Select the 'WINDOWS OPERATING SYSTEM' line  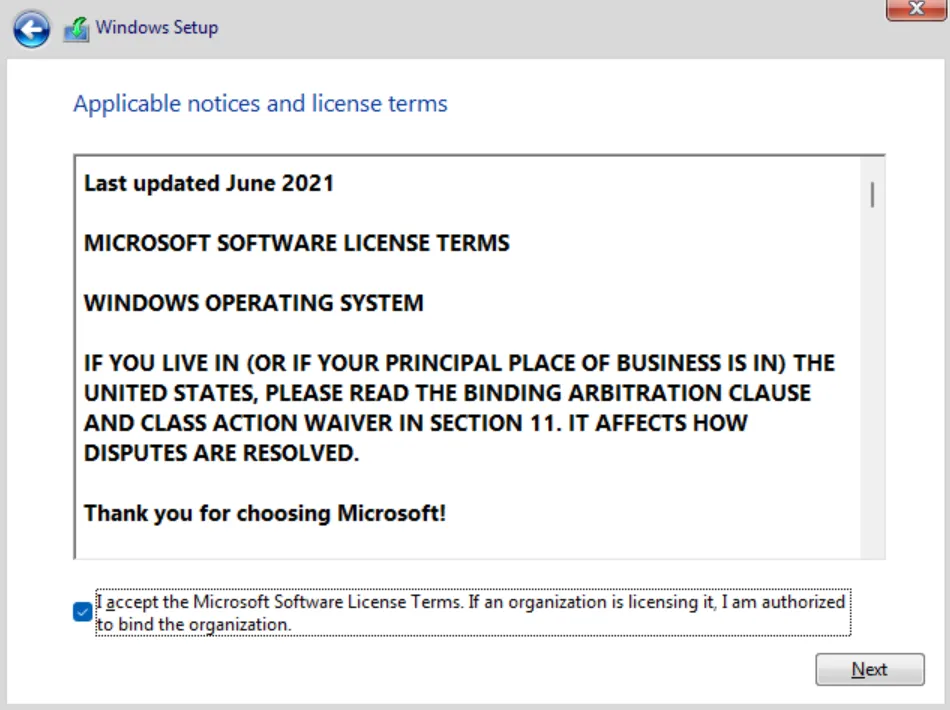tap(254, 303)
